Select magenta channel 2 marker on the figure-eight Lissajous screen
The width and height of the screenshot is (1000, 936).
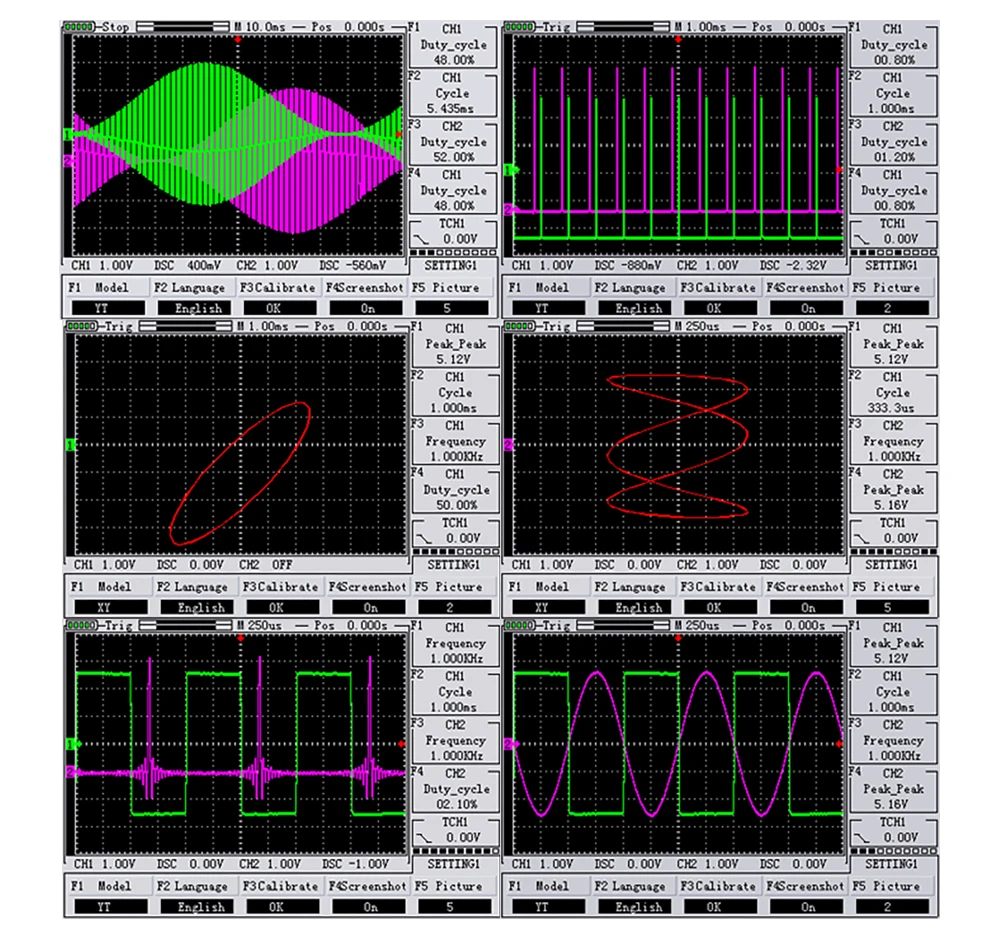pos(509,444)
